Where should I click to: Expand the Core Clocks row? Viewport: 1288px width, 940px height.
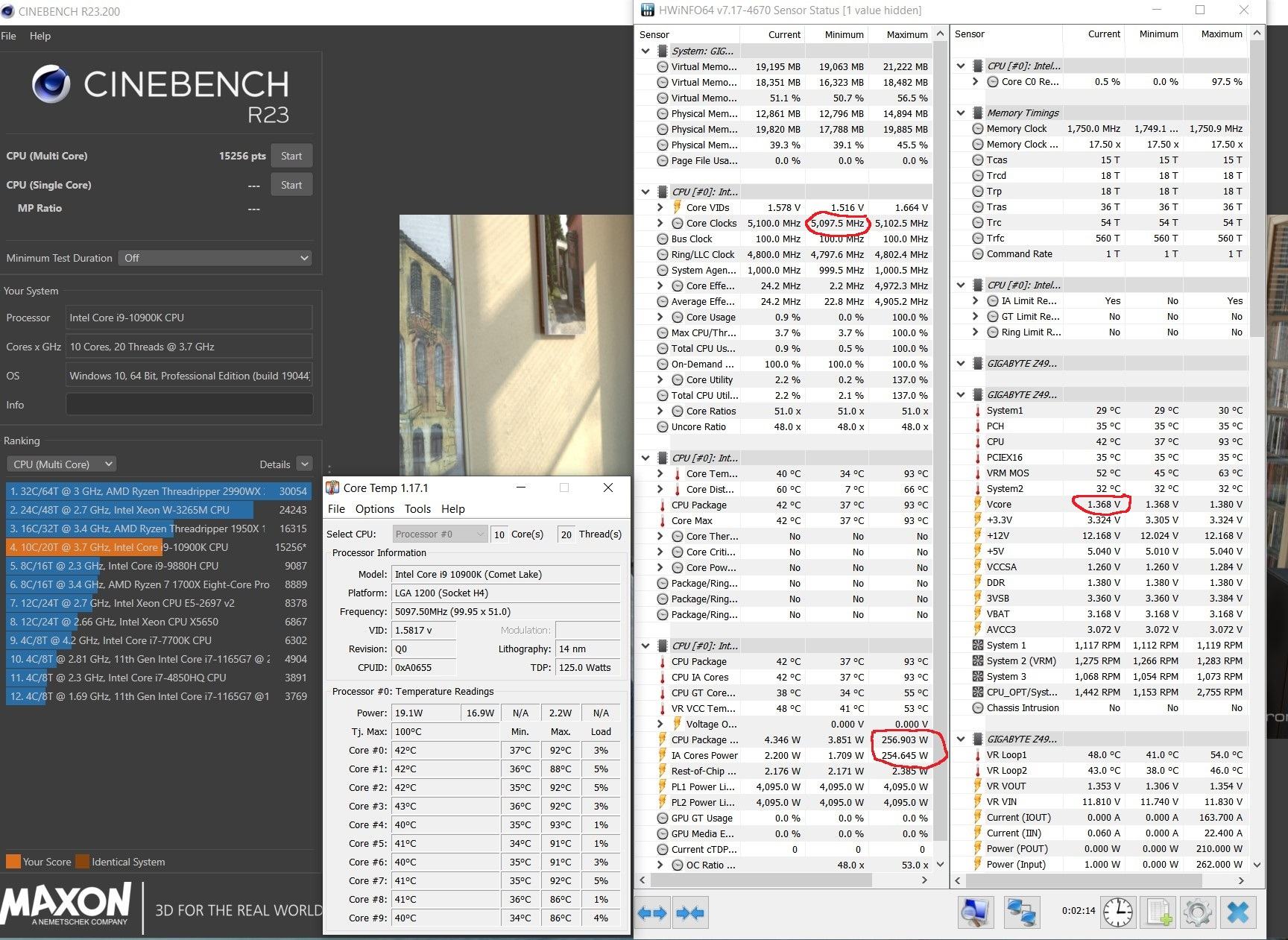tap(660, 223)
